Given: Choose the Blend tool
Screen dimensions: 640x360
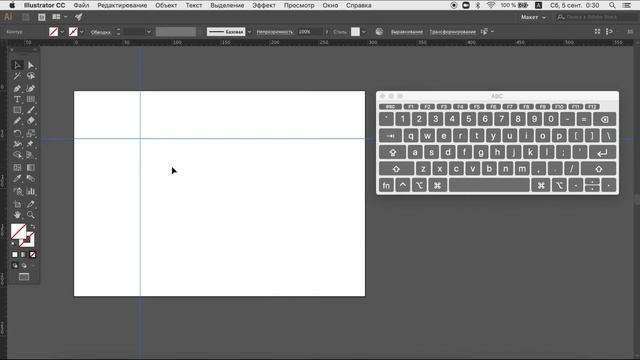Looking at the screenshot, I should (31, 178).
